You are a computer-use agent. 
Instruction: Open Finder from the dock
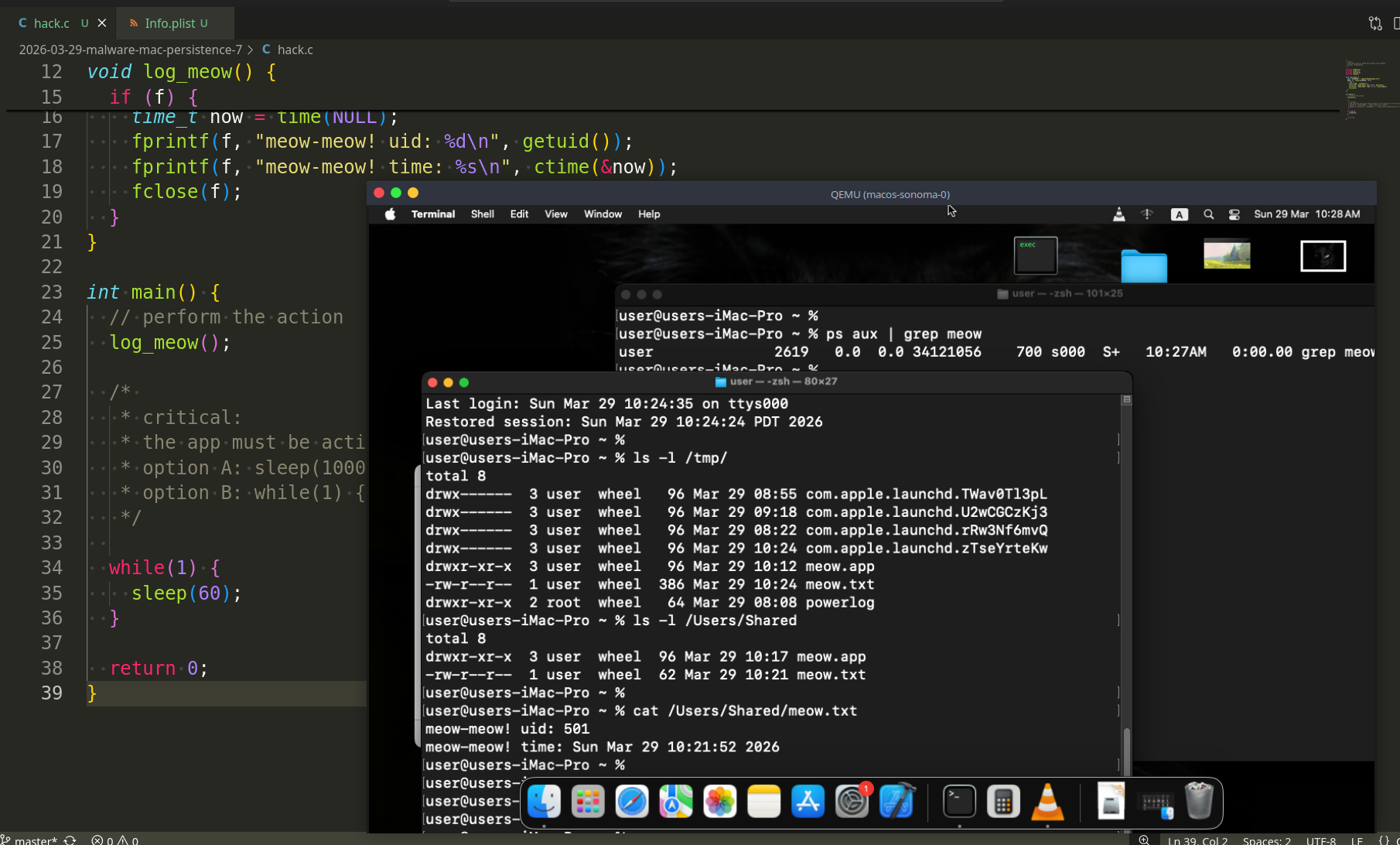click(544, 802)
